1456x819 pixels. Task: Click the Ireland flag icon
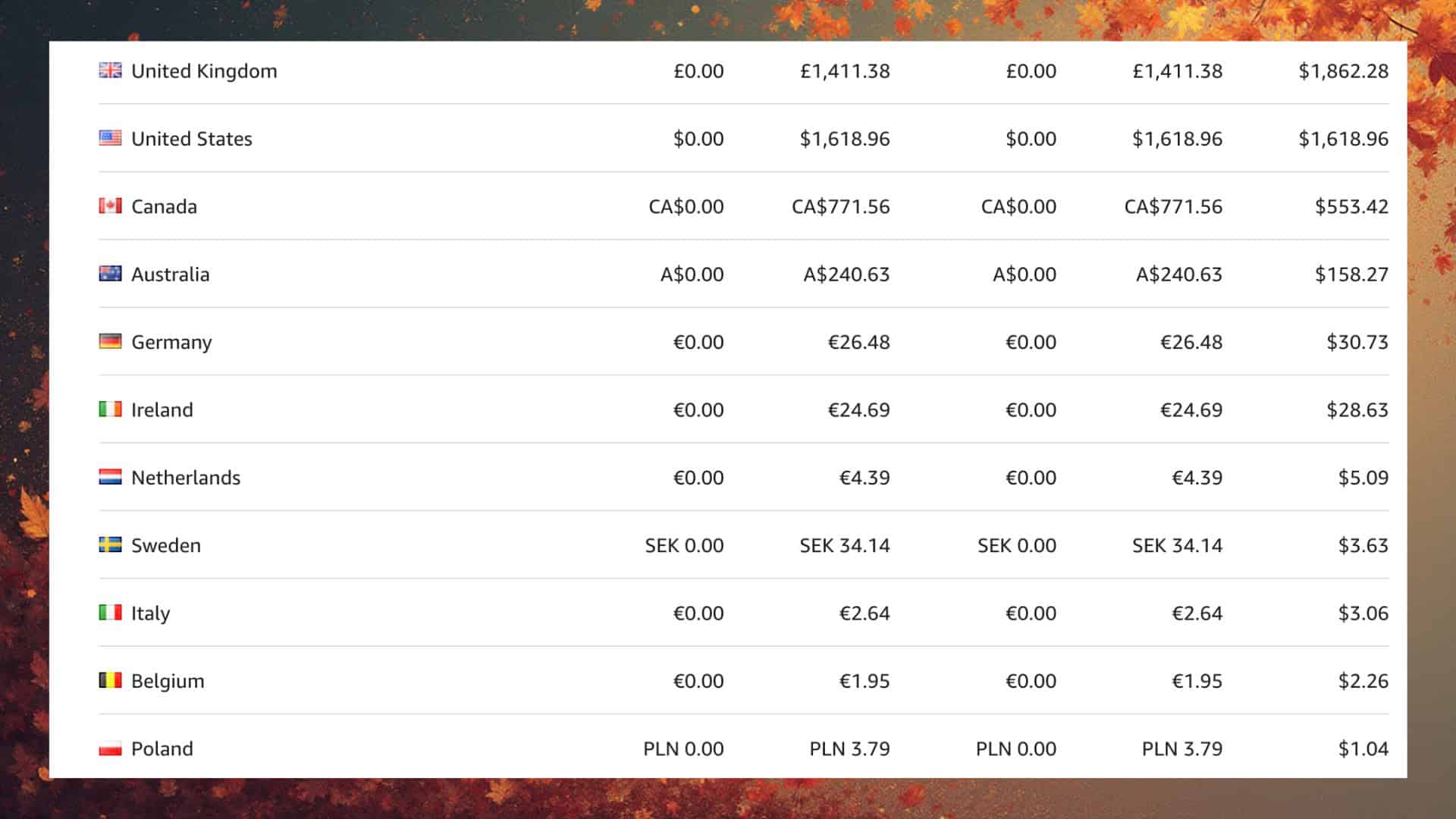point(110,409)
